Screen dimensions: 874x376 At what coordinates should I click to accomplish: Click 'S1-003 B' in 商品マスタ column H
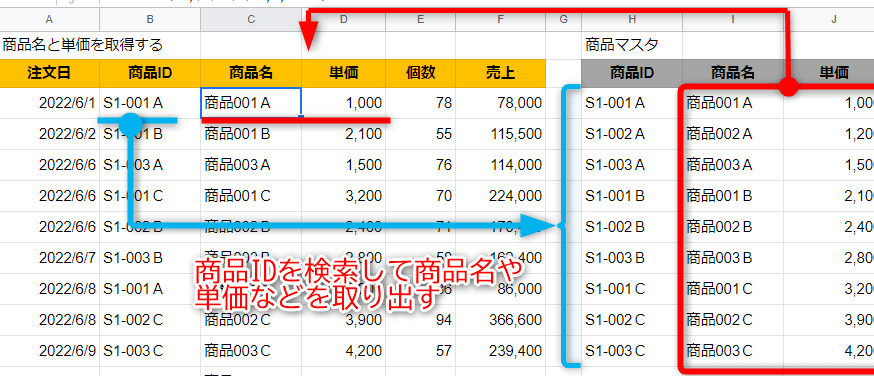632,258
